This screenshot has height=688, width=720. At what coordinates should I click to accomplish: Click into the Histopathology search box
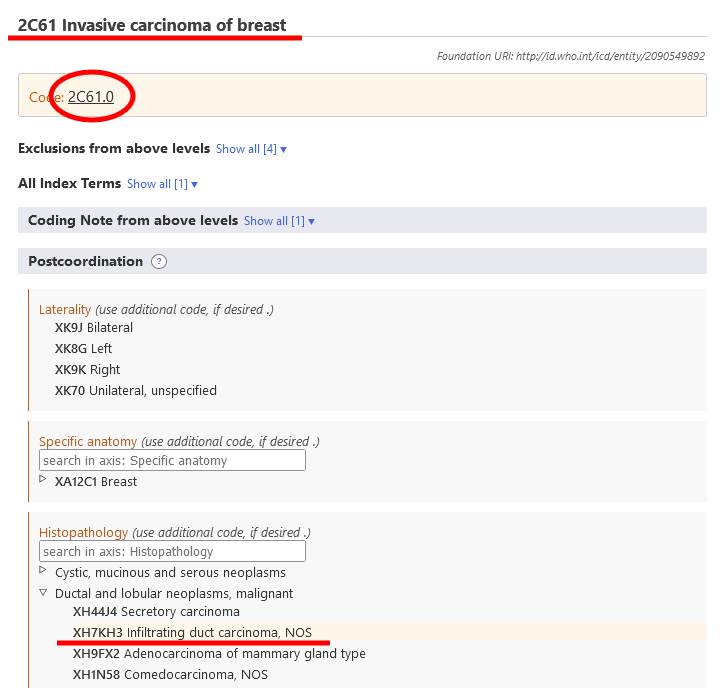pyautogui.click(x=172, y=552)
